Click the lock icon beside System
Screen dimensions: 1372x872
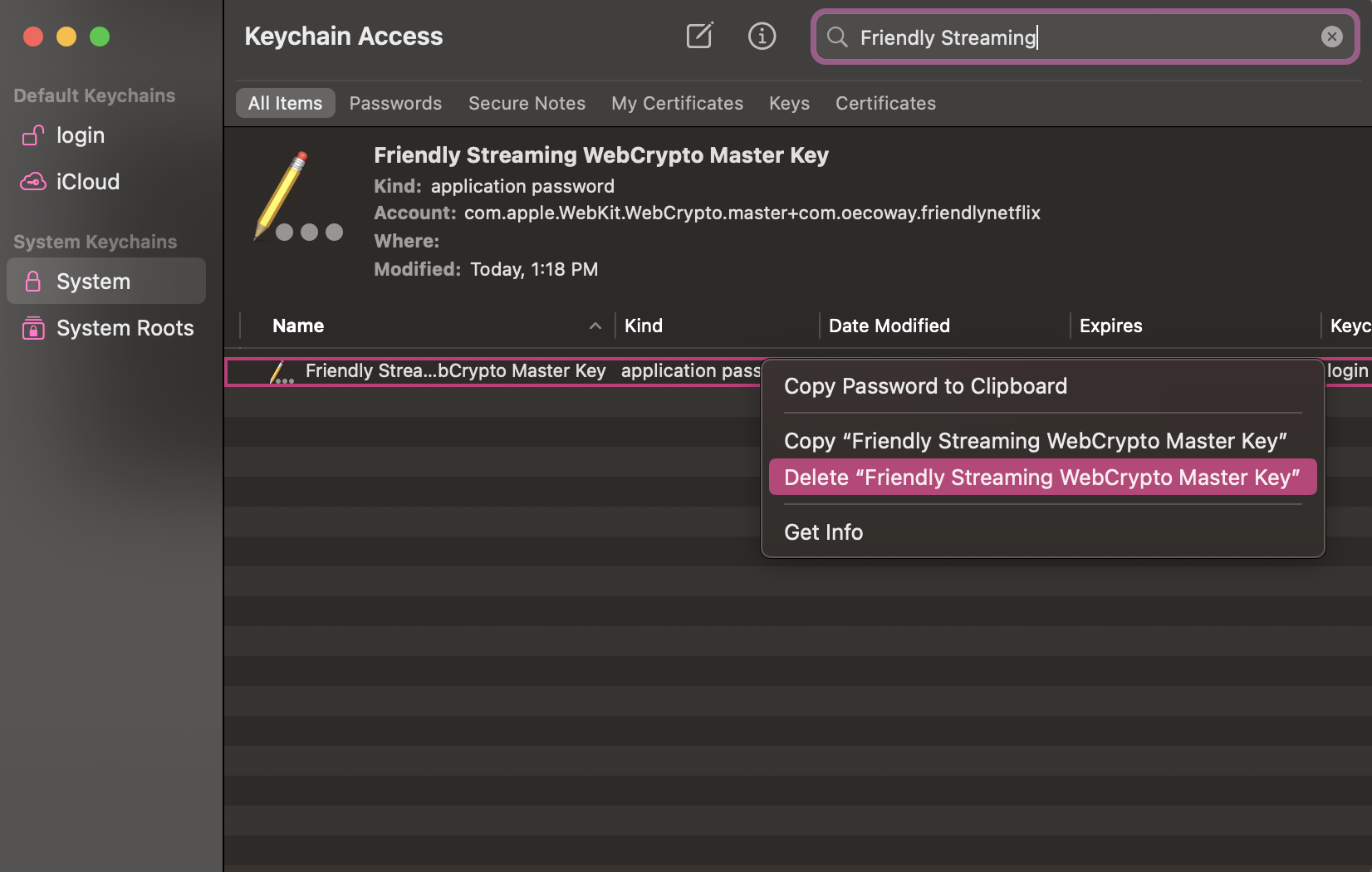point(33,282)
